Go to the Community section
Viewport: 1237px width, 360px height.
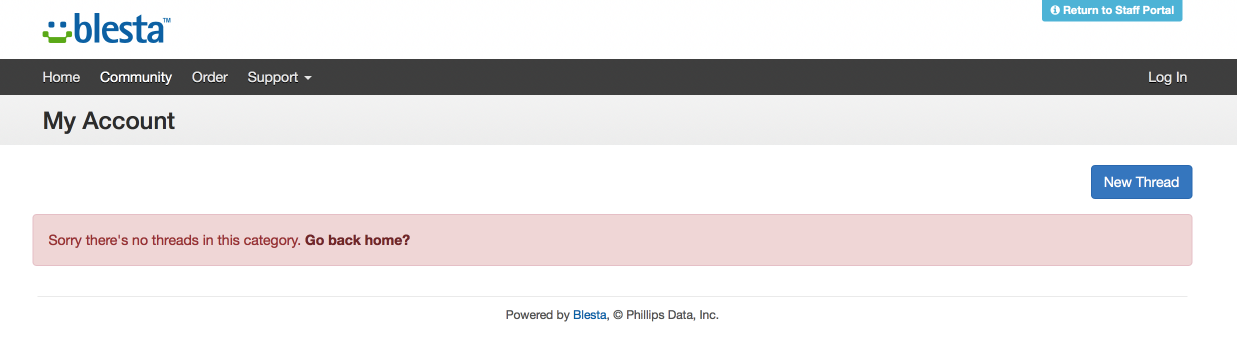136,77
